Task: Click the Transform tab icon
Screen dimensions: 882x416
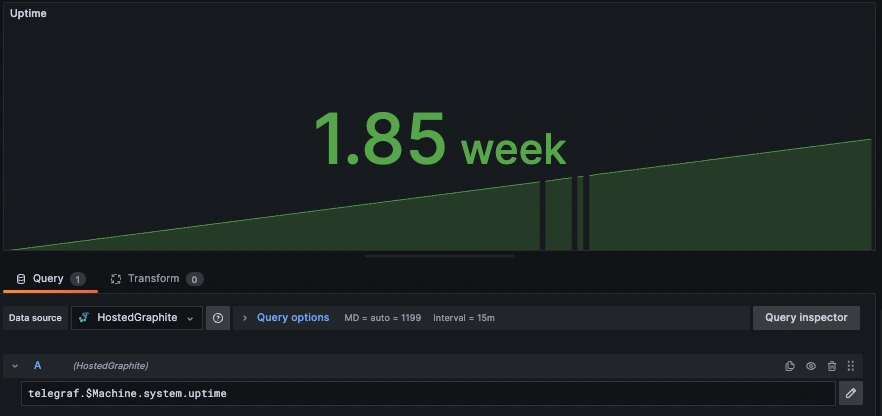Action: click(x=116, y=279)
